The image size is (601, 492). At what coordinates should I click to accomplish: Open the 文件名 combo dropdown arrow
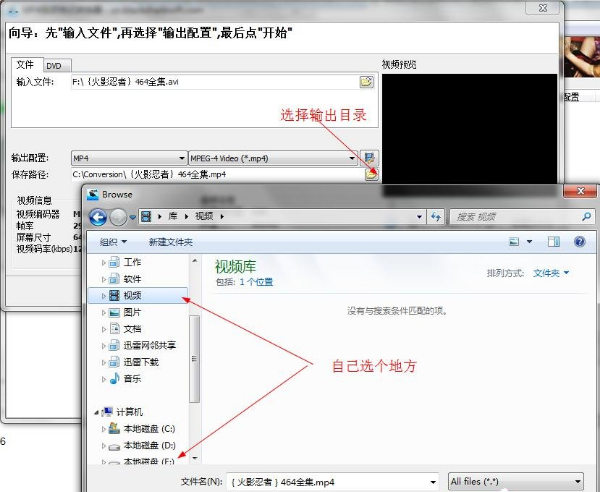click(x=433, y=482)
